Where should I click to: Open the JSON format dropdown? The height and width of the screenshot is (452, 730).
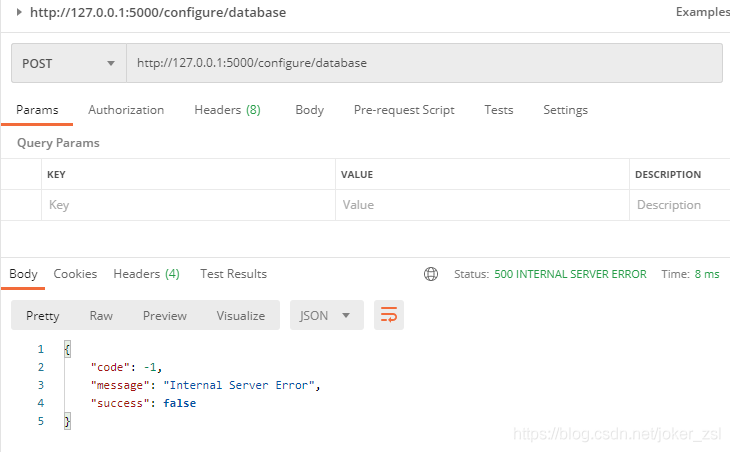point(325,315)
